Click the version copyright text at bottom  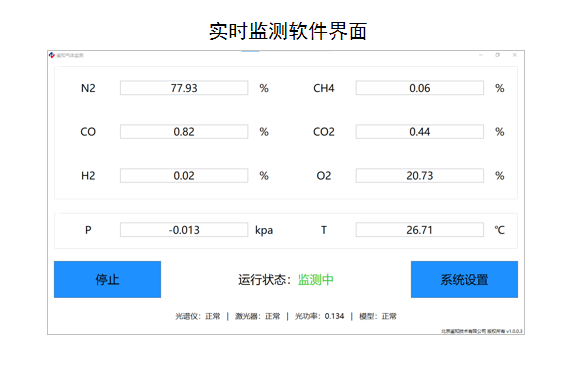[x=481, y=331]
